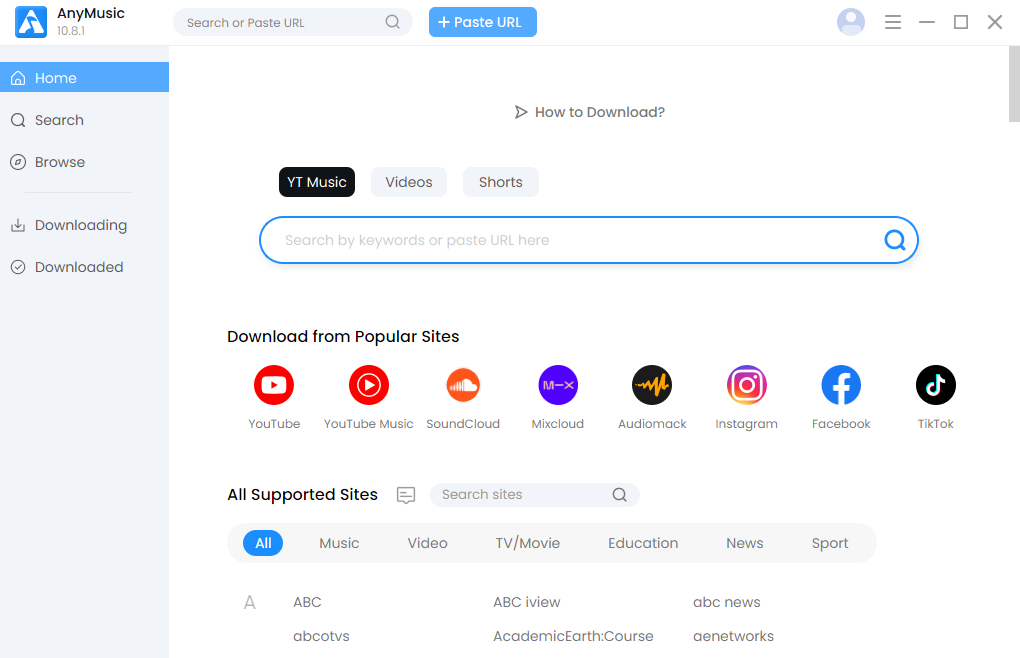Click the Search sites input field
This screenshot has height=658, width=1020.
(x=522, y=495)
